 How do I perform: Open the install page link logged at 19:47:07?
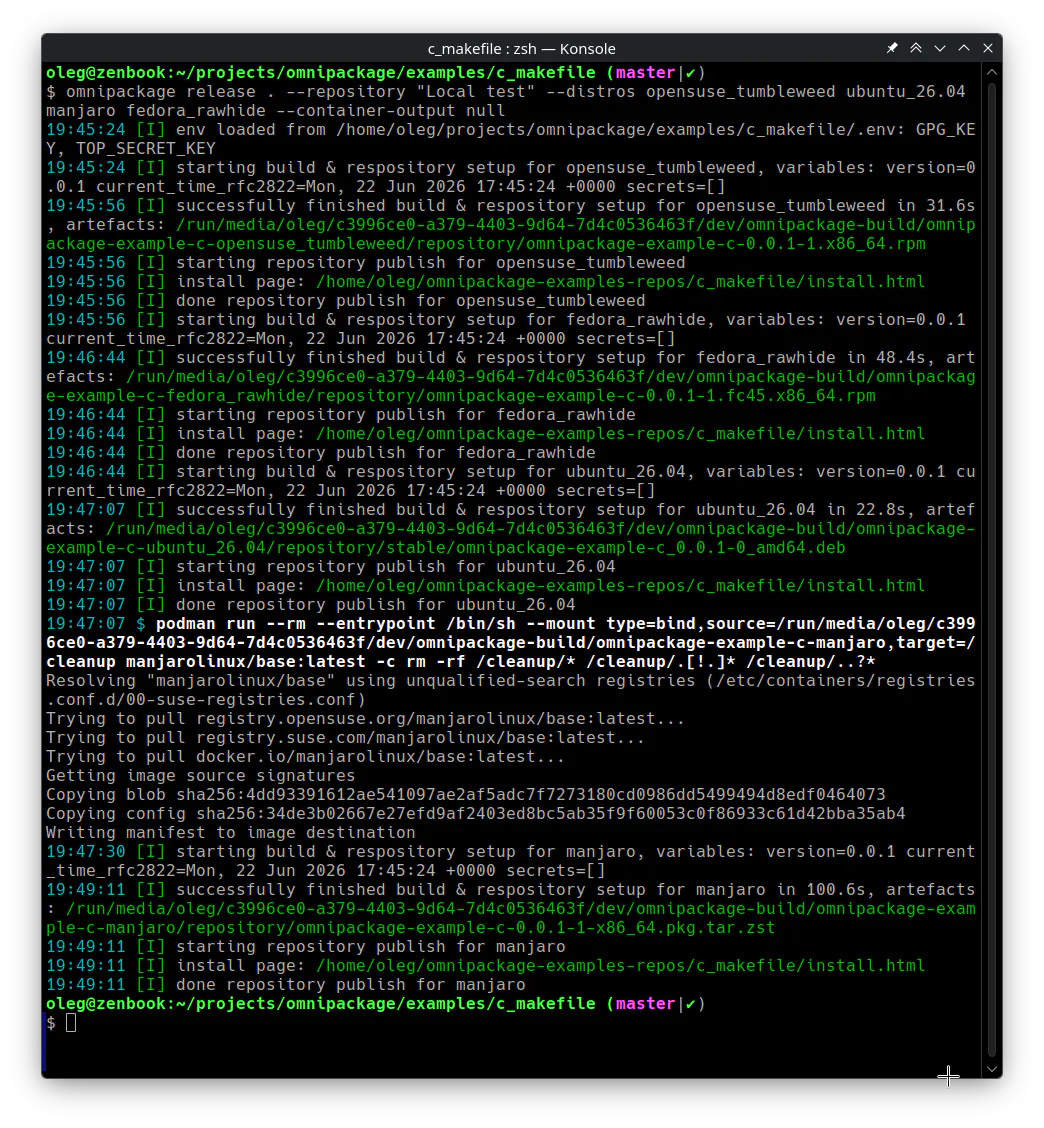click(x=620, y=586)
